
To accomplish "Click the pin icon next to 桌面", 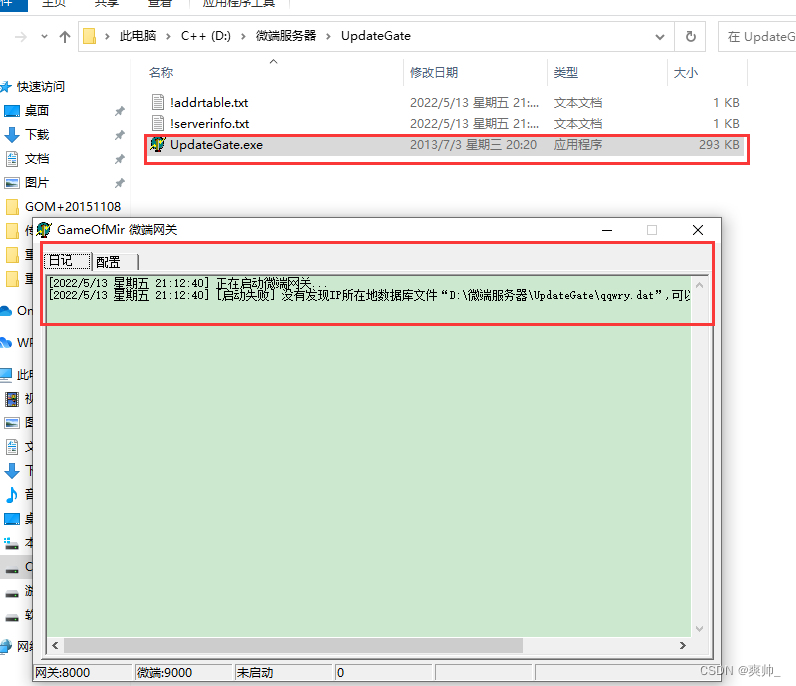I will (120, 111).
